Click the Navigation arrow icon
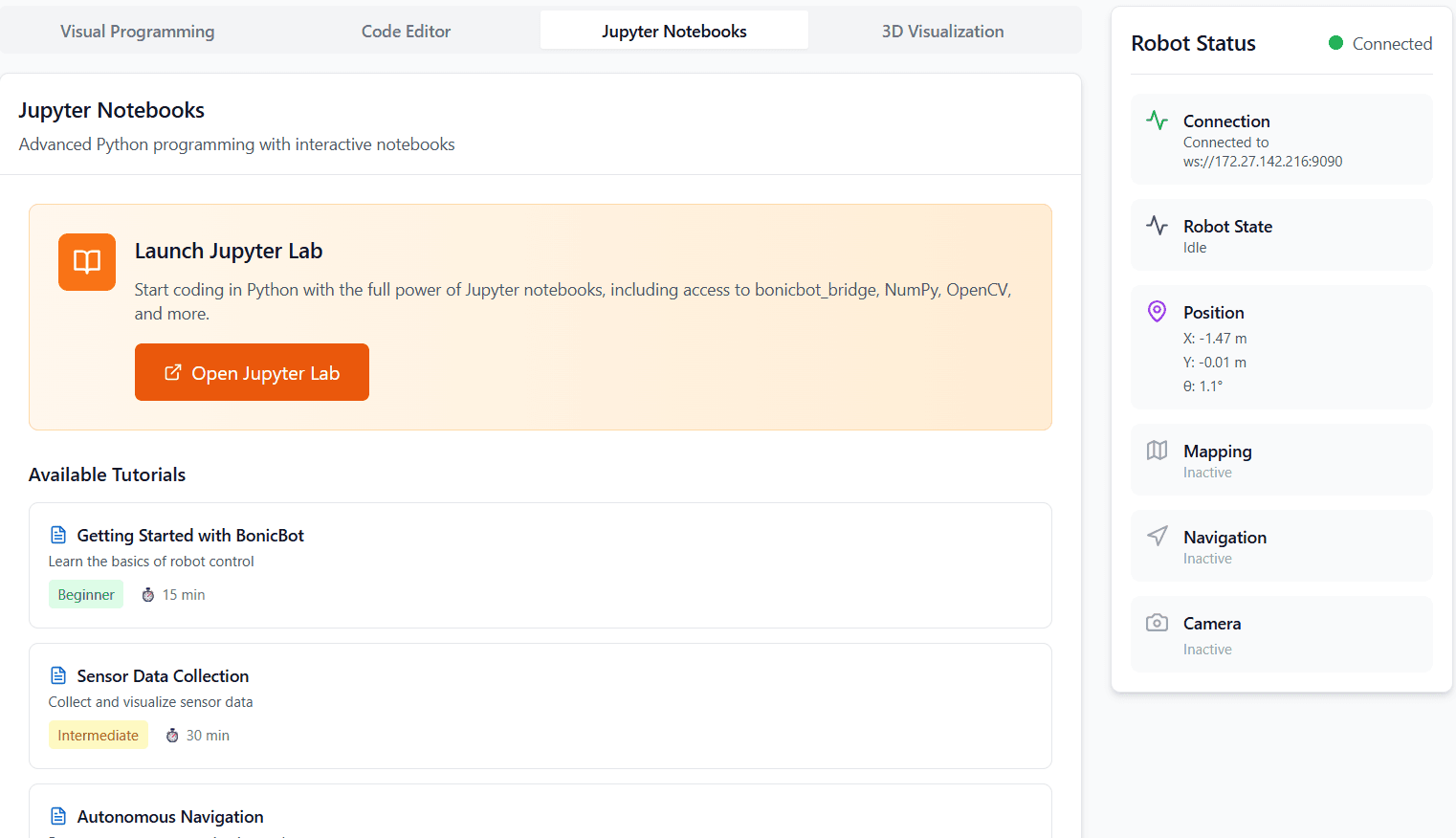The height and width of the screenshot is (838, 1456). point(1157,536)
